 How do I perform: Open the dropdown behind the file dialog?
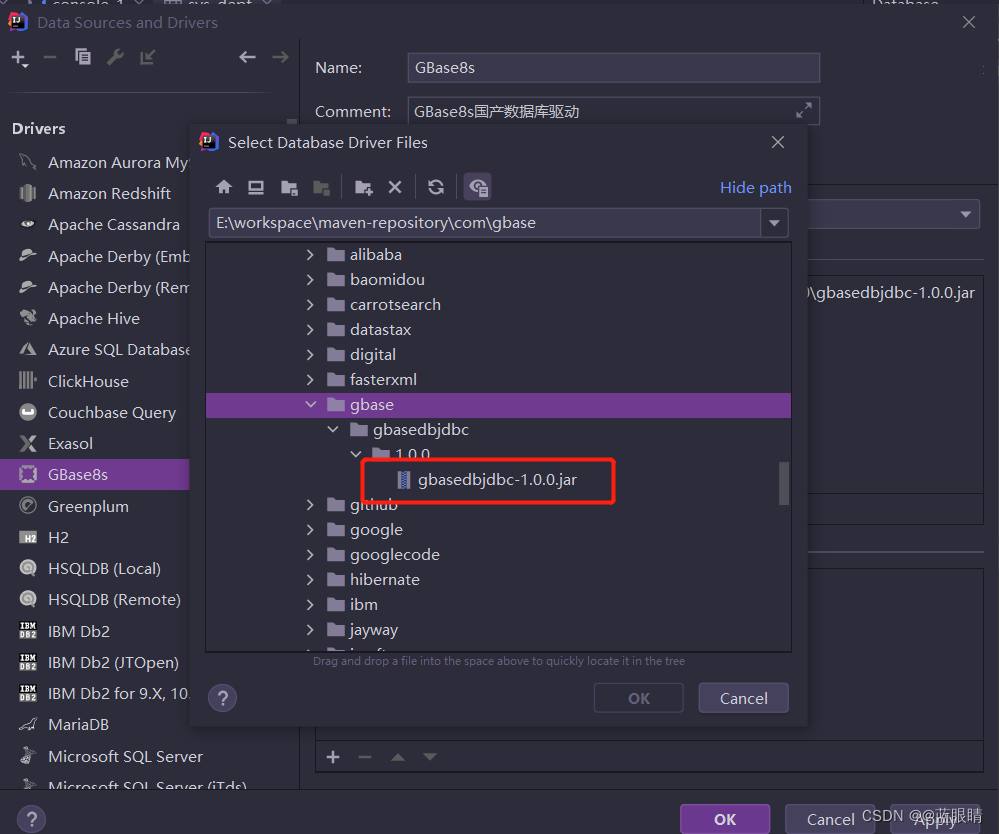(965, 214)
